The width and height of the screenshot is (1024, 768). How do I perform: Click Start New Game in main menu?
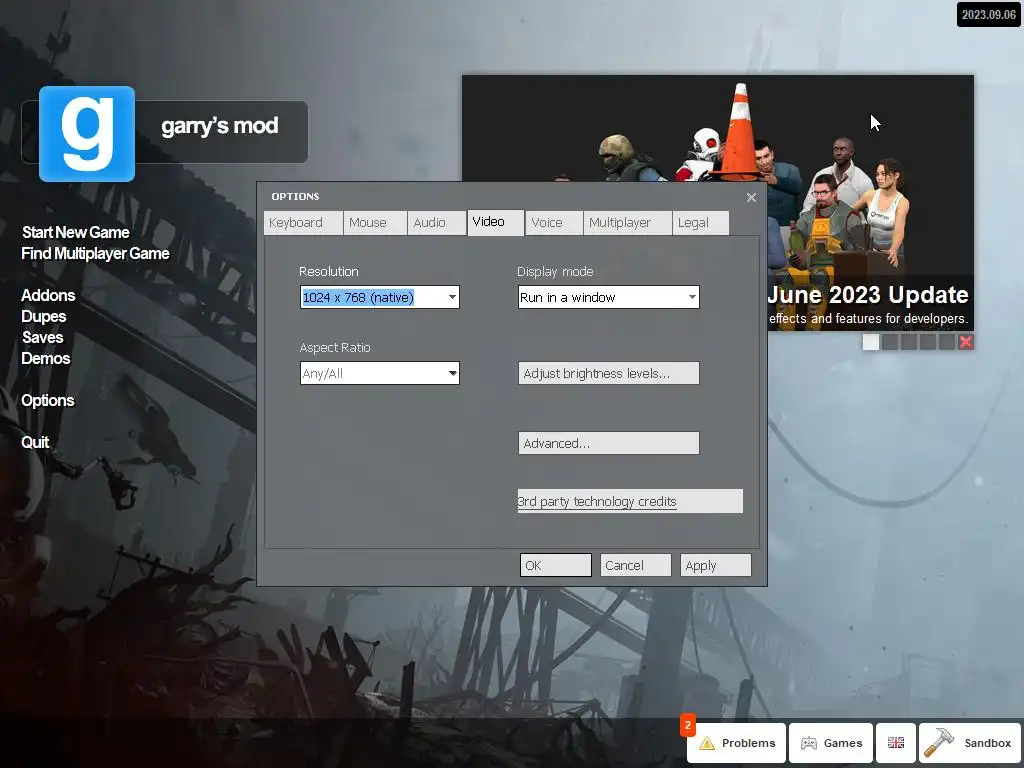click(x=76, y=232)
